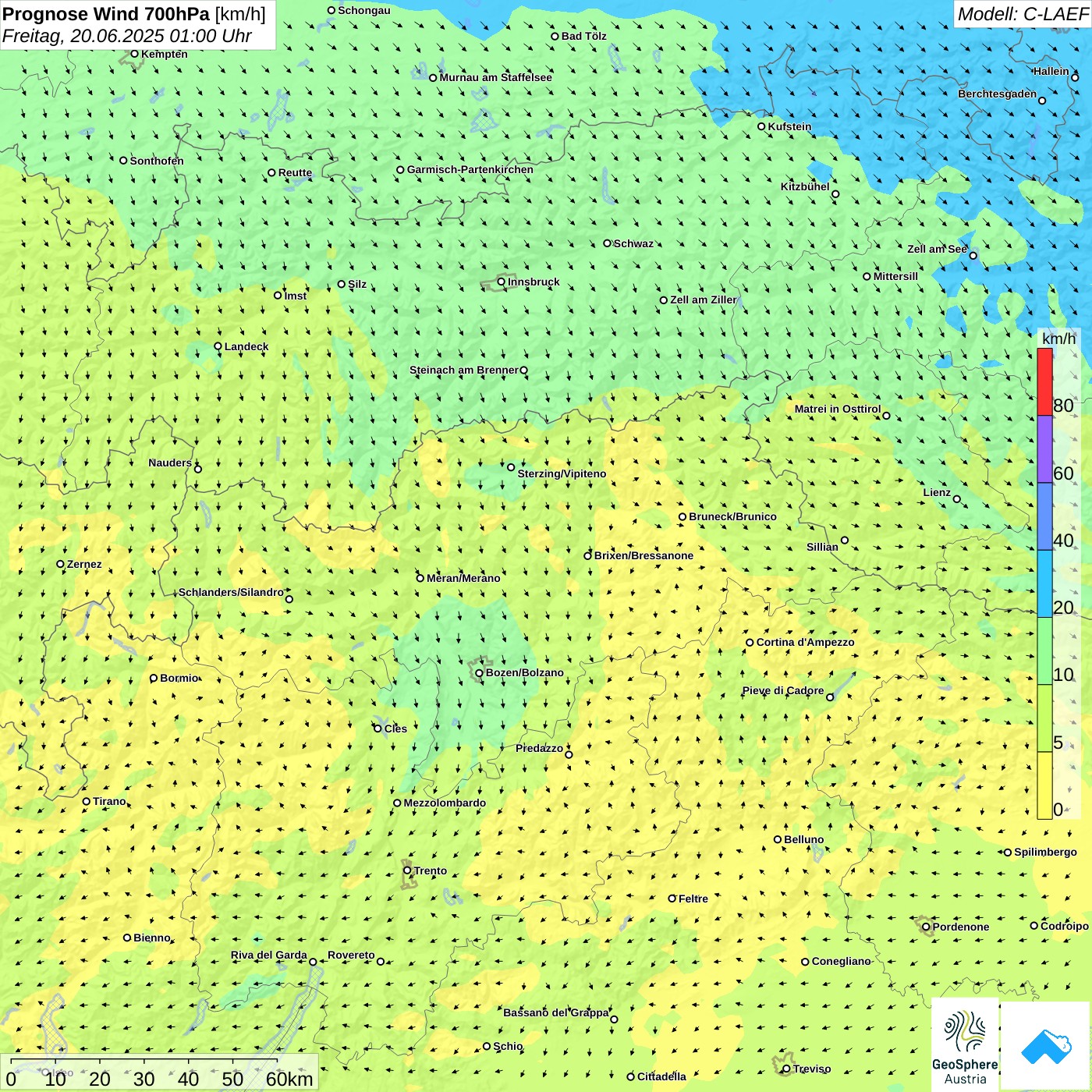1092x1092 pixels.
Task: Click the 'Silz' label
Action: (x=356, y=284)
